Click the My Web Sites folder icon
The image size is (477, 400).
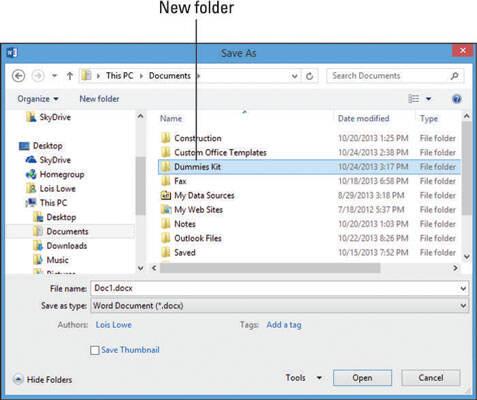[x=166, y=210]
